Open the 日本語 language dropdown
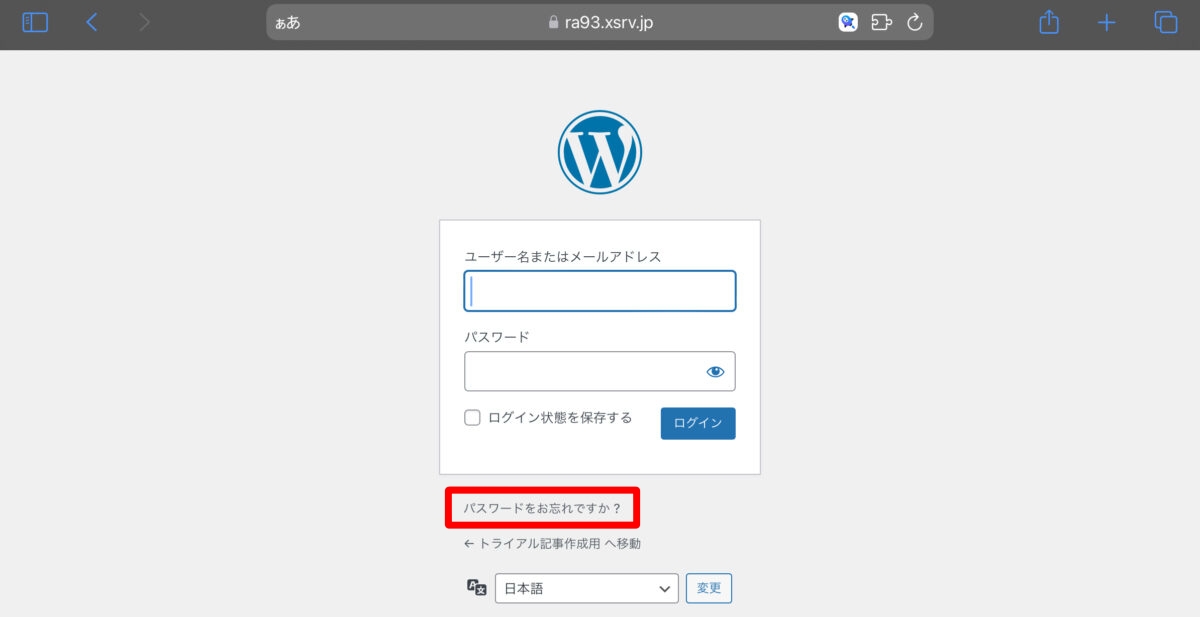The height and width of the screenshot is (617, 1200). [x=587, y=589]
